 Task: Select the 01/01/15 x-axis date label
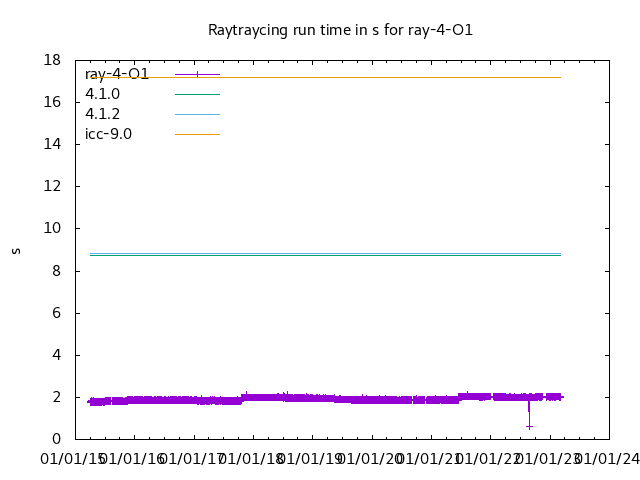click(x=73, y=458)
